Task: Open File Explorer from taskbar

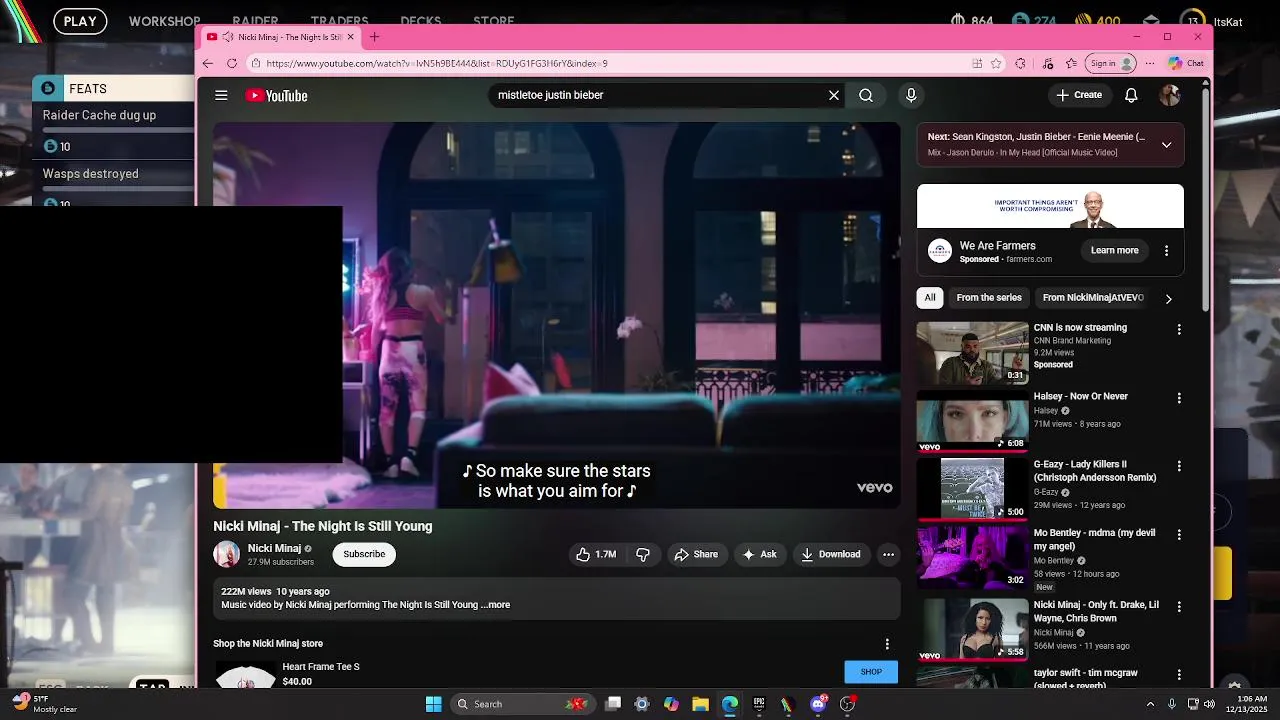Action: pos(700,704)
